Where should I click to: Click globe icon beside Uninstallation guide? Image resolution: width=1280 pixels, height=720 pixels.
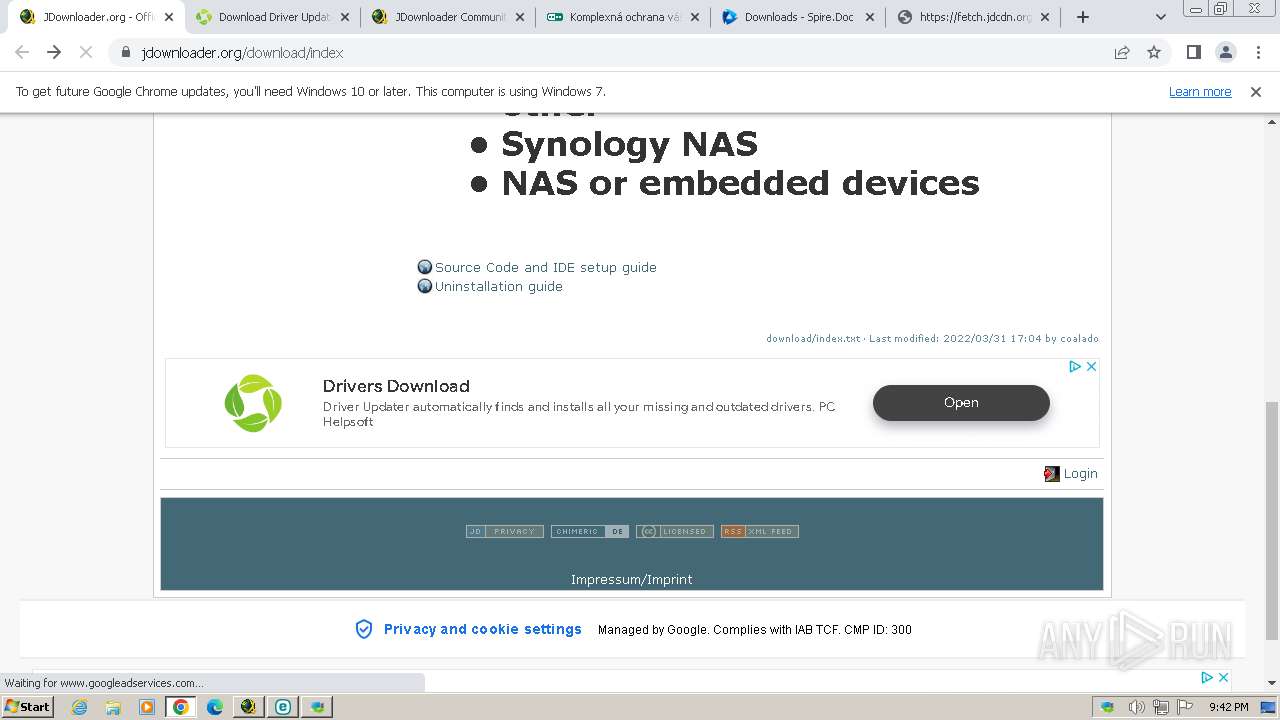tap(425, 286)
